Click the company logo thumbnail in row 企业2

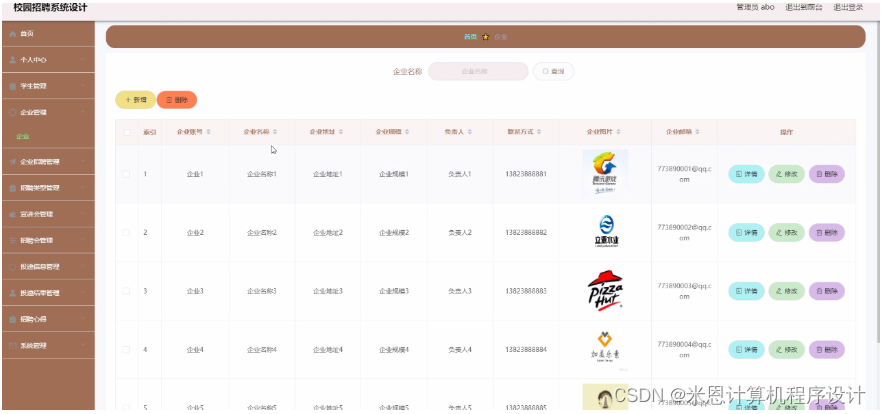(x=606, y=231)
